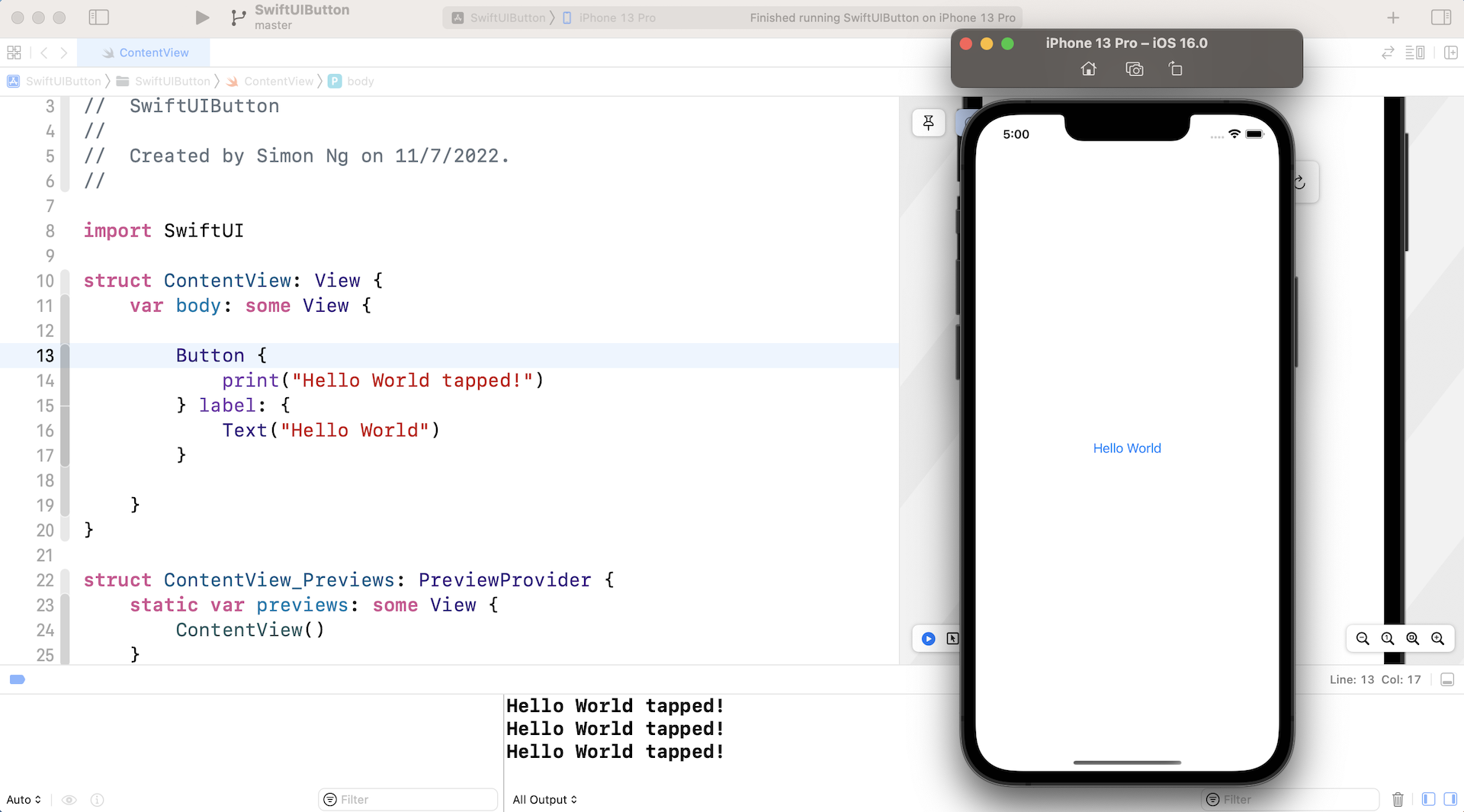Click Text("Hello World") on line 16
The image size is (1464, 812).
pos(331,431)
